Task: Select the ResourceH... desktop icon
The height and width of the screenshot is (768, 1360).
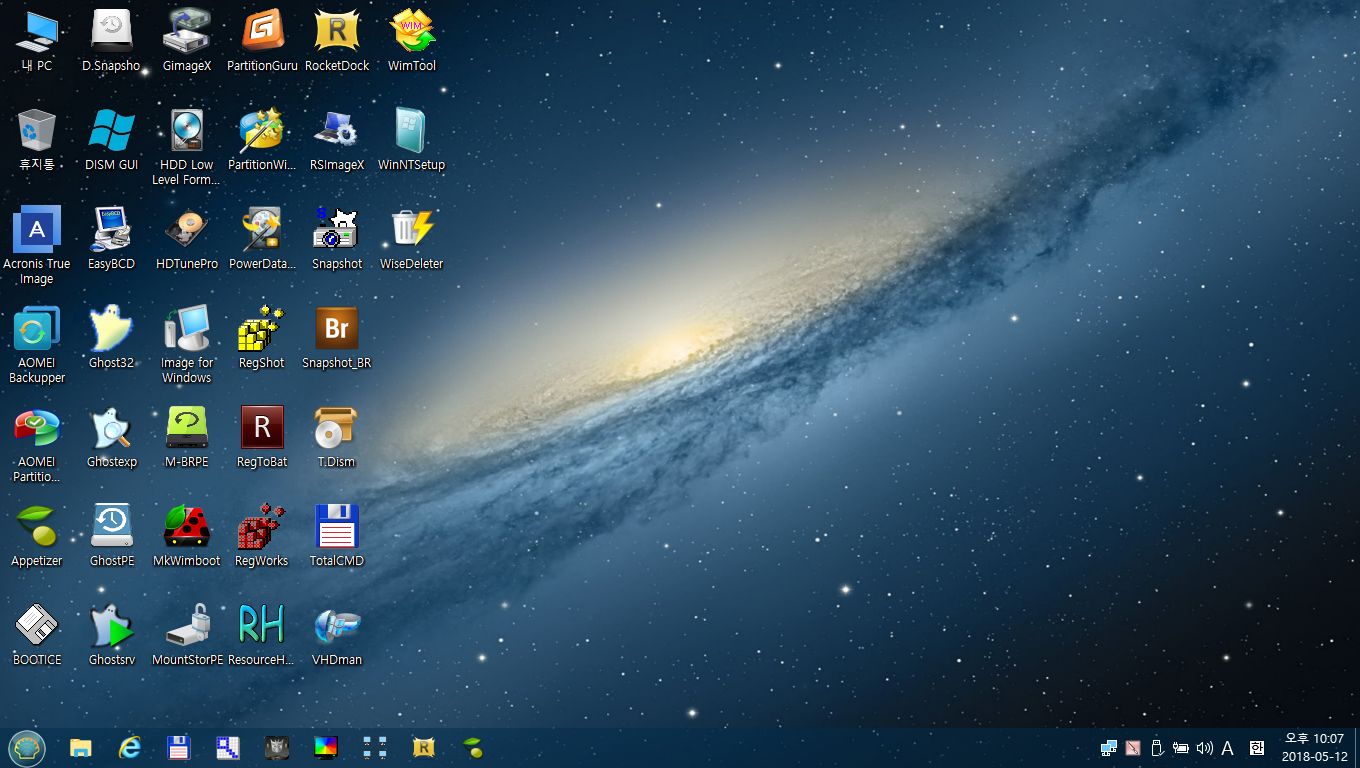Action: [262, 635]
